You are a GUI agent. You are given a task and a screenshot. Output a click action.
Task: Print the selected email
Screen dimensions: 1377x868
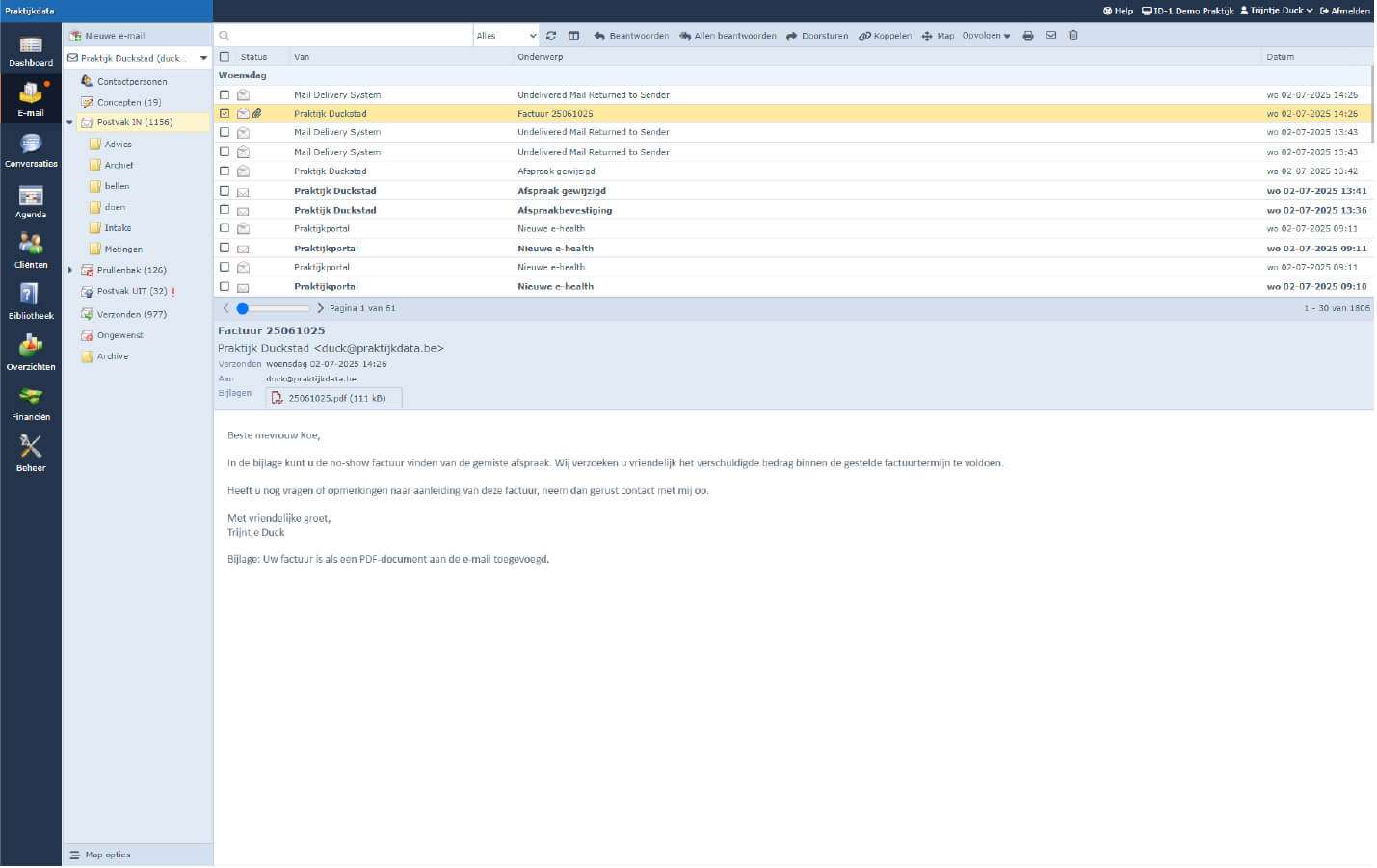1028,36
